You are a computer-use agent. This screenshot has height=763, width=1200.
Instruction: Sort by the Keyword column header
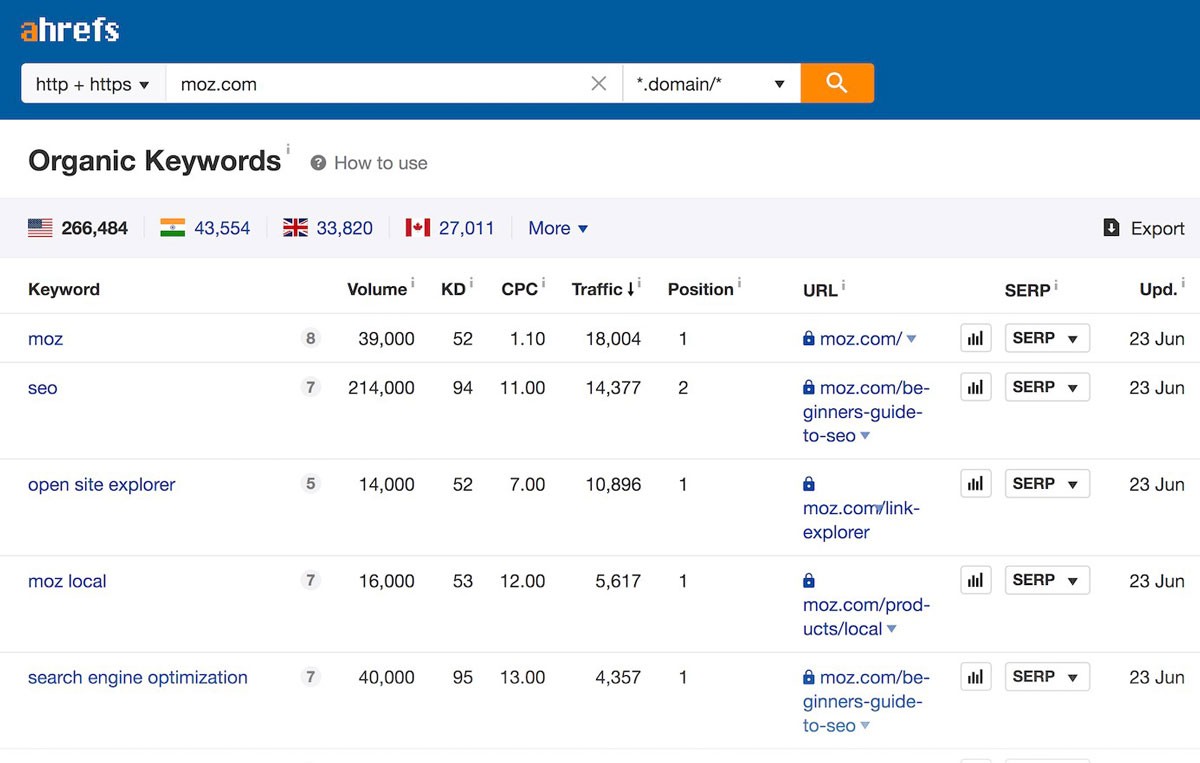pyautogui.click(x=64, y=290)
